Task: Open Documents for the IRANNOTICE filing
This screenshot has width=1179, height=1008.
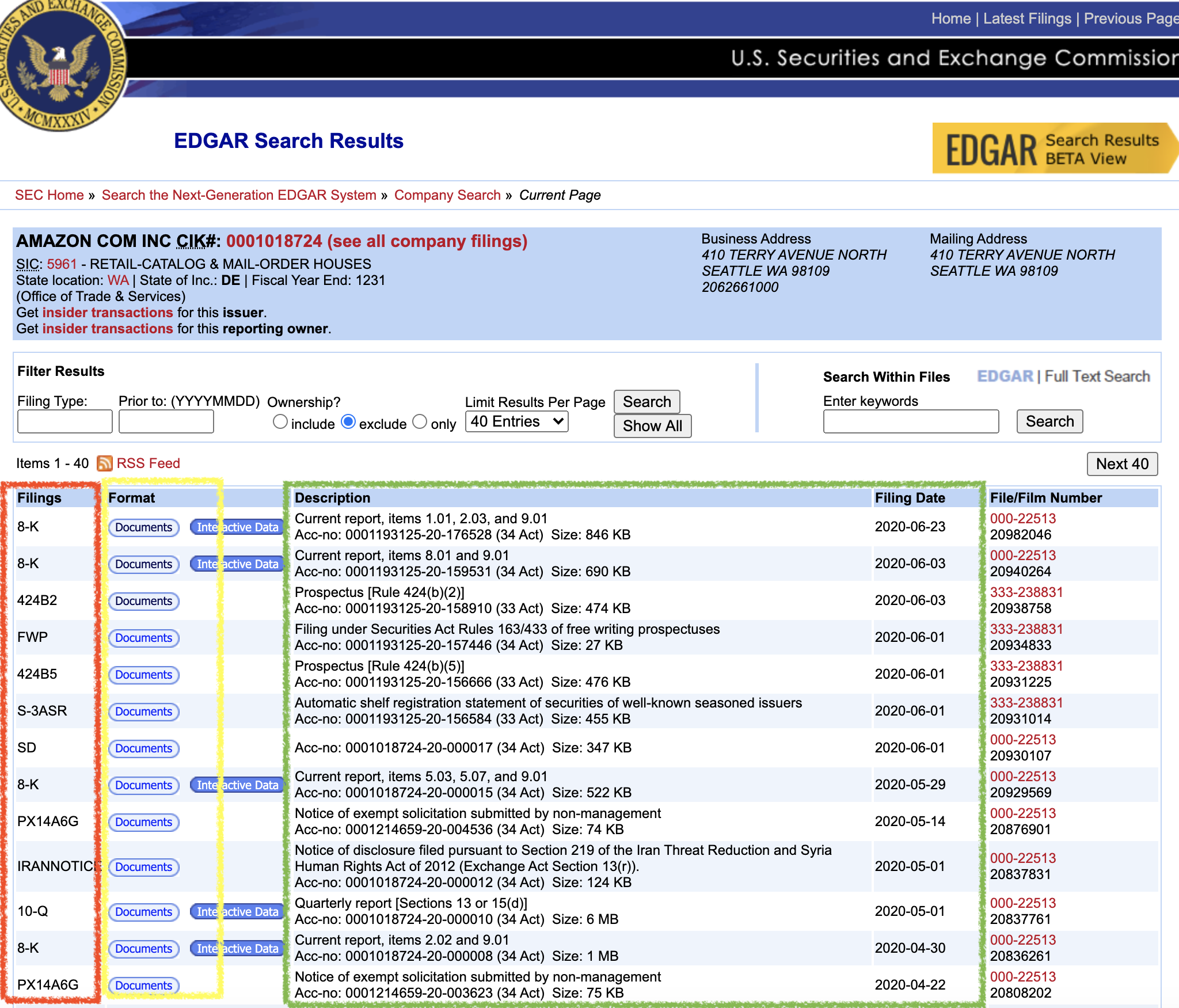Action: click(144, 867)
